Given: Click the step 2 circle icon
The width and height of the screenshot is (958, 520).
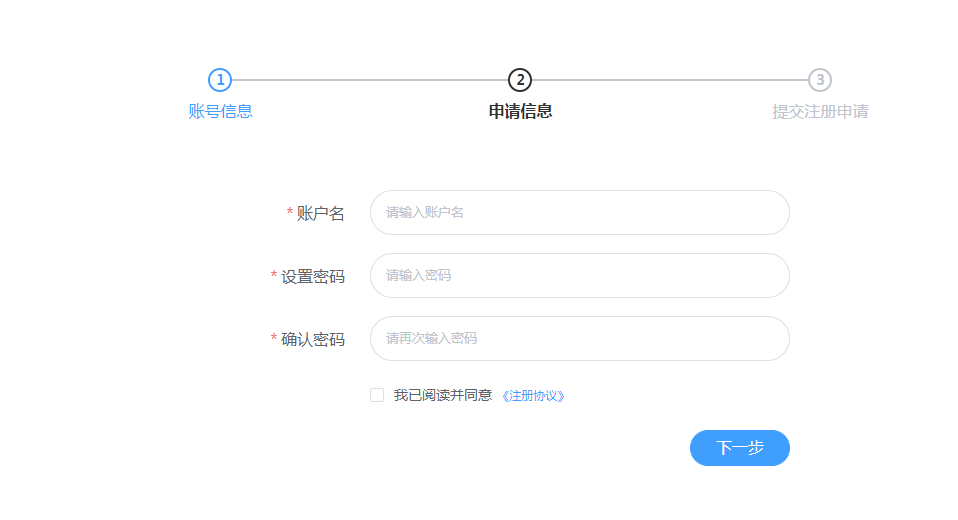Looking at the screenshot, I should coord(520,80).
